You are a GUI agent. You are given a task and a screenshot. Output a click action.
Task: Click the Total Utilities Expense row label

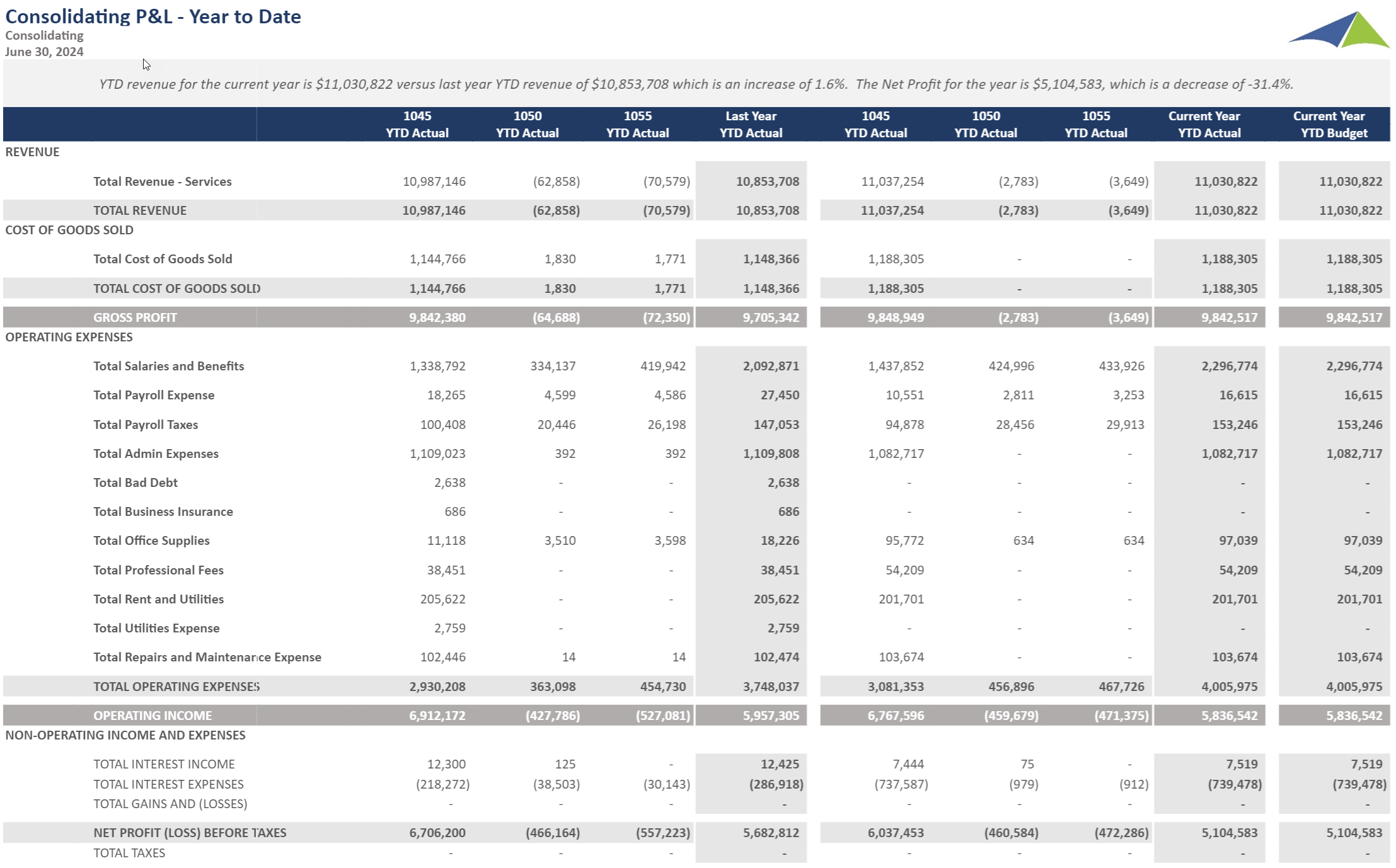coord(156,628)
